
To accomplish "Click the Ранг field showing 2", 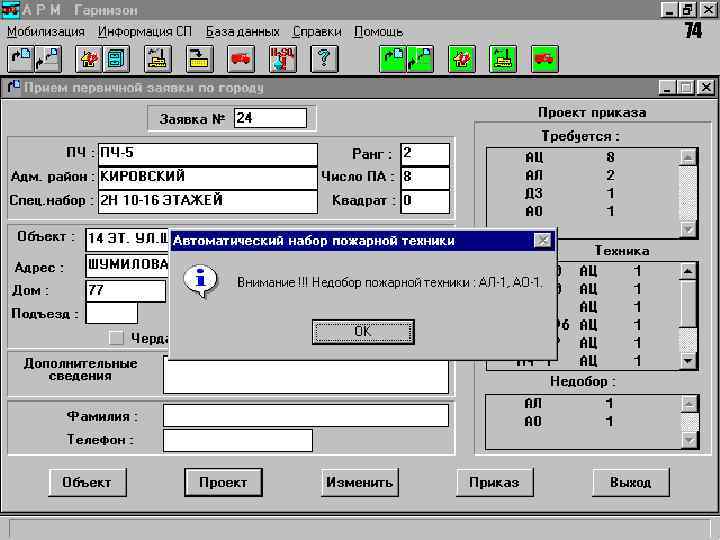I will click(425, 154).
